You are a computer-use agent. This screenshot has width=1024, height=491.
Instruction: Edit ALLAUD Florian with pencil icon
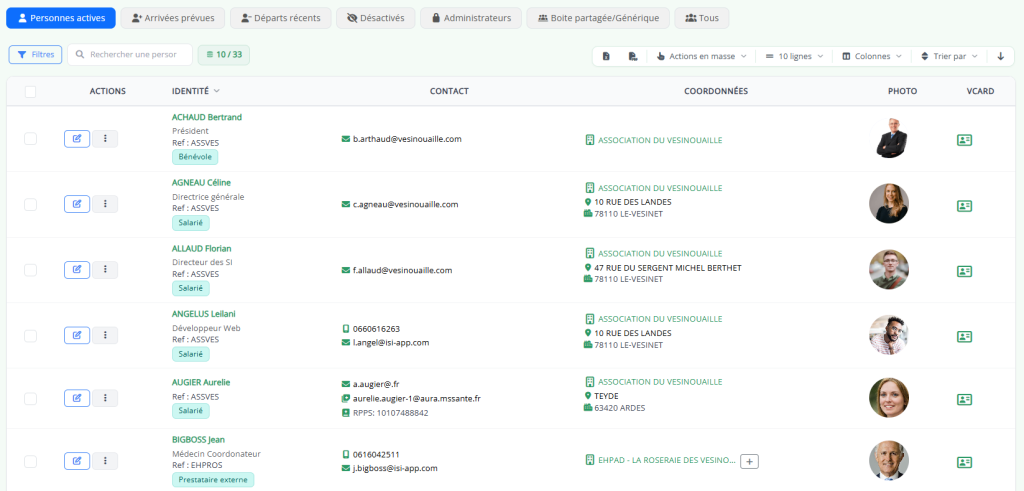(x=77, y=270)
